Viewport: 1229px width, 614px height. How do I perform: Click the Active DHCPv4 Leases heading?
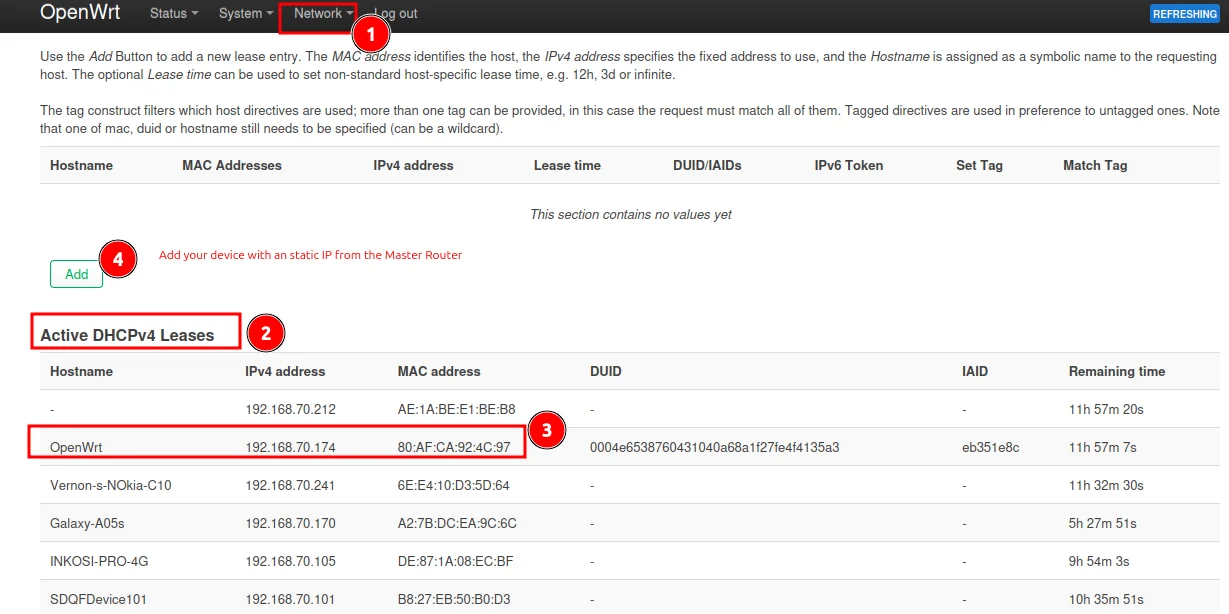click(x=127, y=335)
